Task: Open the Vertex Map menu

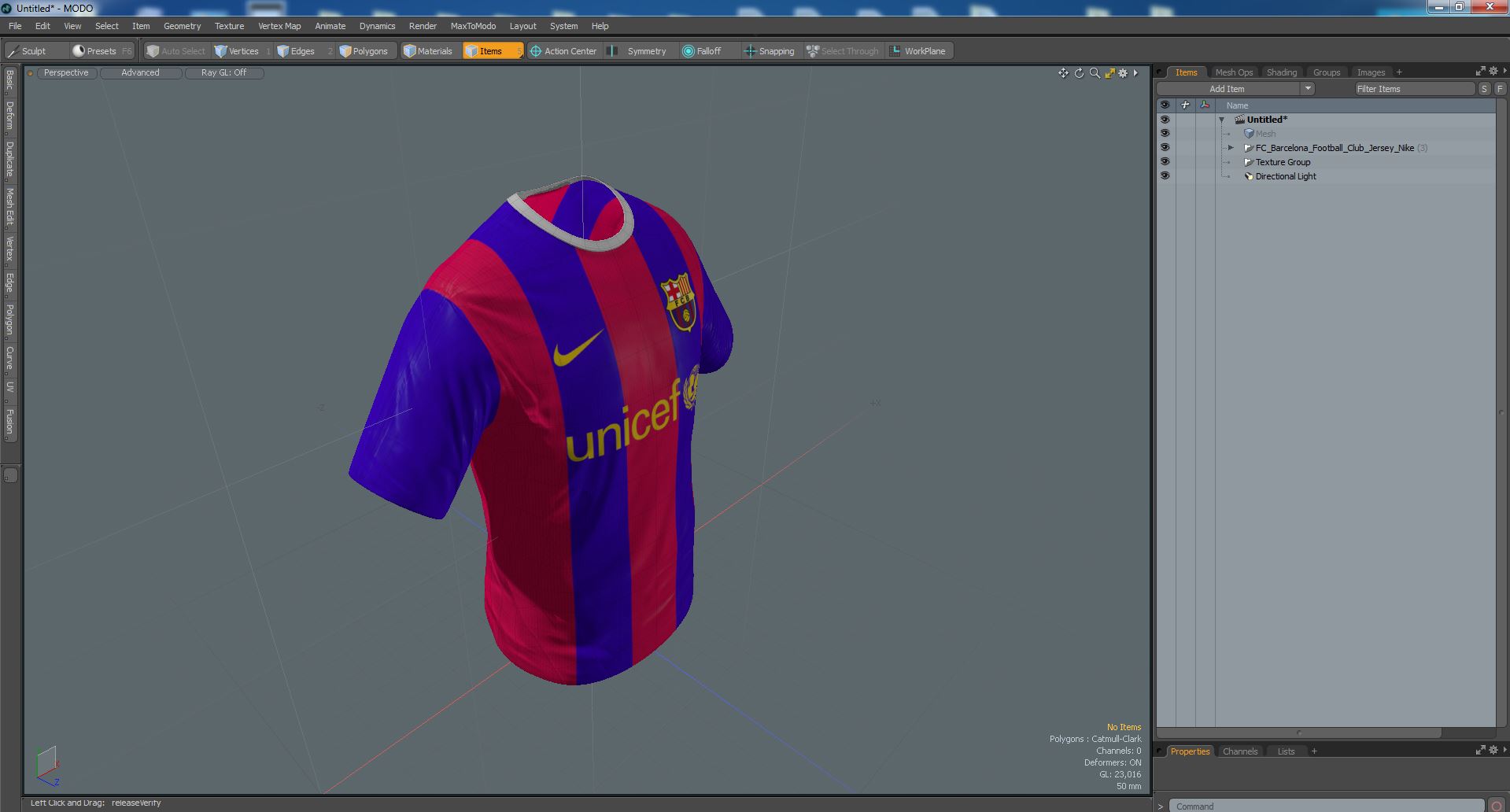Action: 279,26
